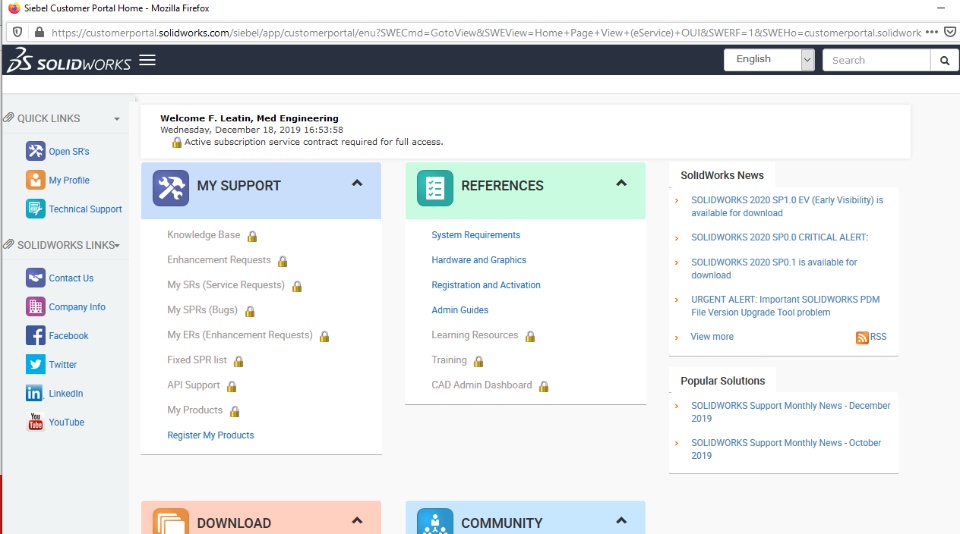Viewport: 960px width, 534px height.
Task: Click the lock icon beside Fixed SPR list
Action: point(239,361)
